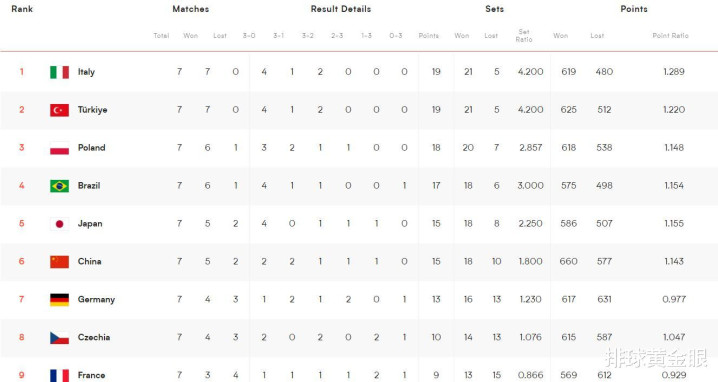The width and height of the screenshot is (718, 382).
Task: Click the Italy flag icon
Action: point(60,72)
